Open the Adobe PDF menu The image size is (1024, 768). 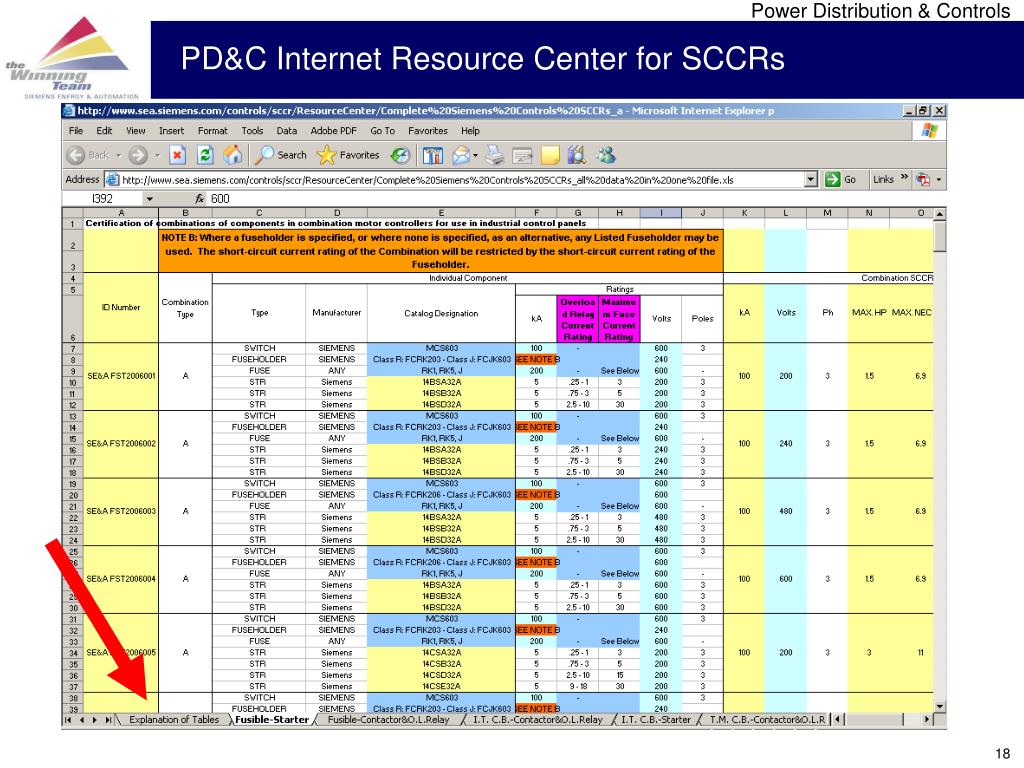pos(334,131)
